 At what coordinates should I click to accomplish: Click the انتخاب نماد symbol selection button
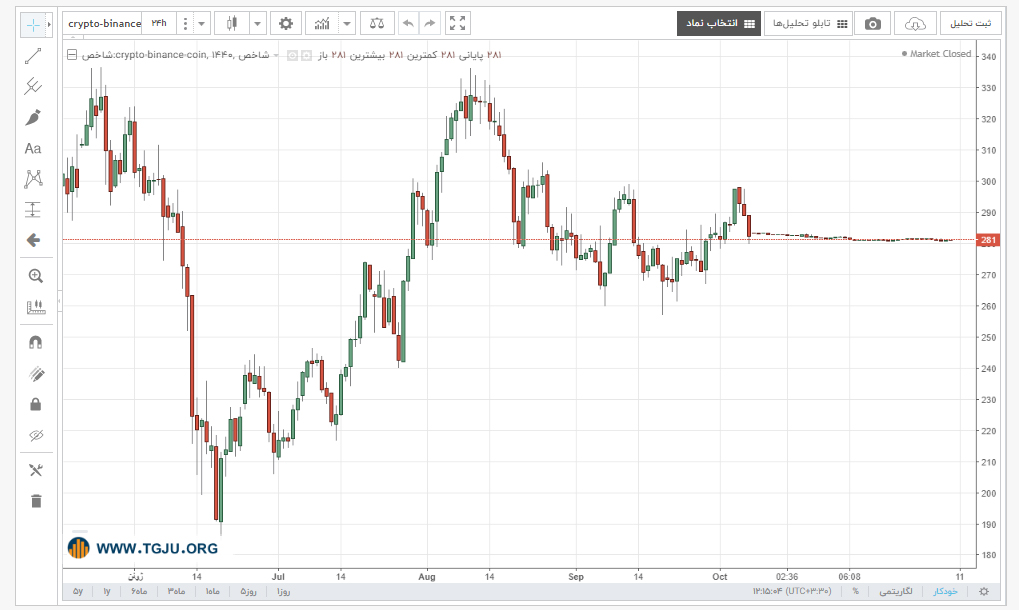[x=719, y=23]
